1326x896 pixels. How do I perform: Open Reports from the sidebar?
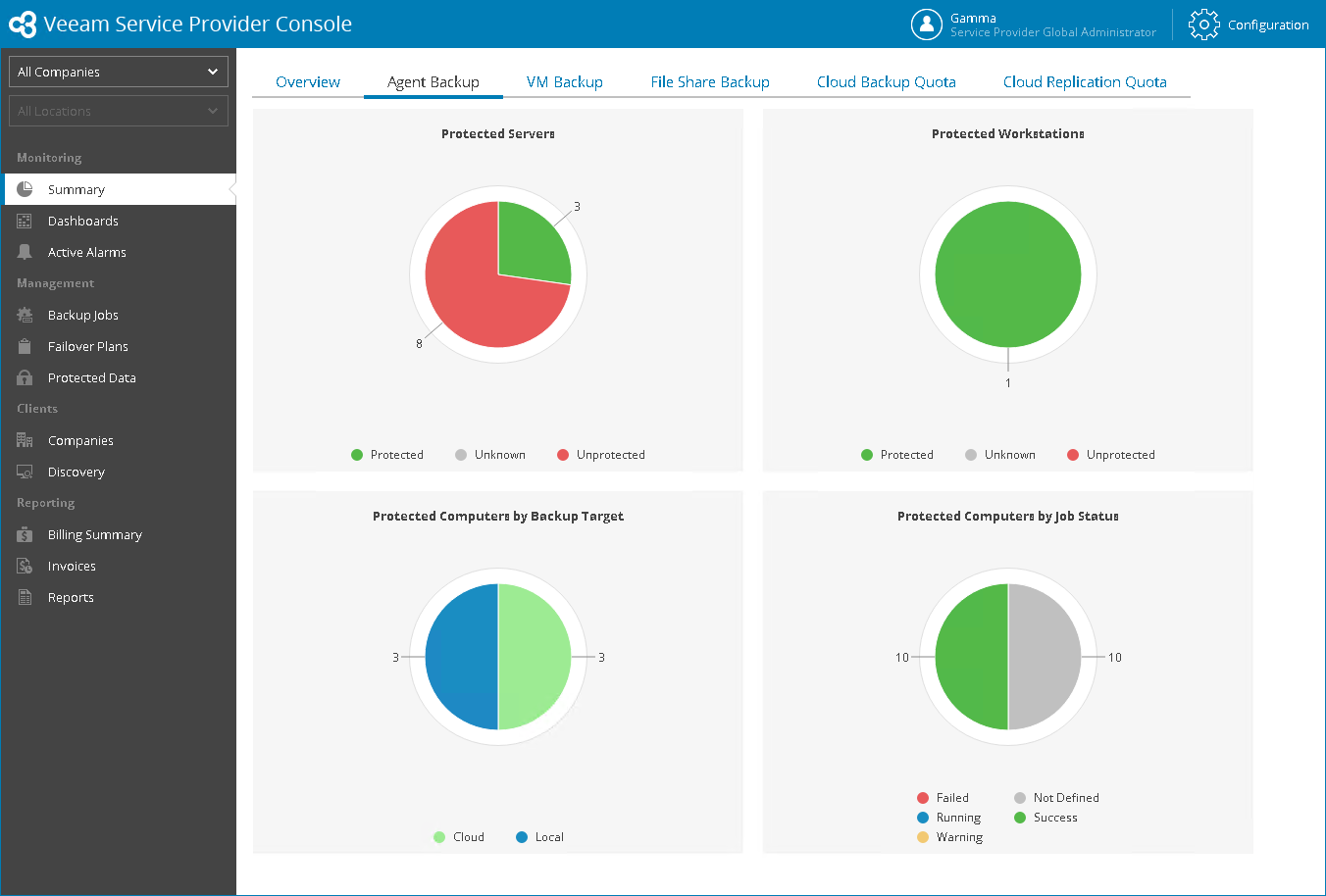(x=71, y=597)
